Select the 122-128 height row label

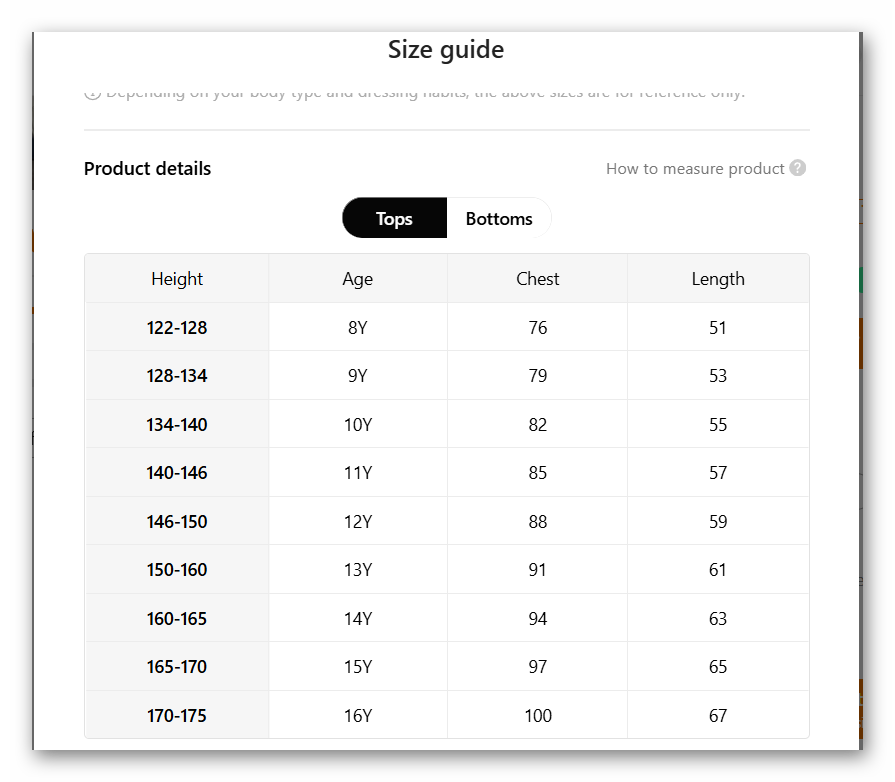coord(177,328)
